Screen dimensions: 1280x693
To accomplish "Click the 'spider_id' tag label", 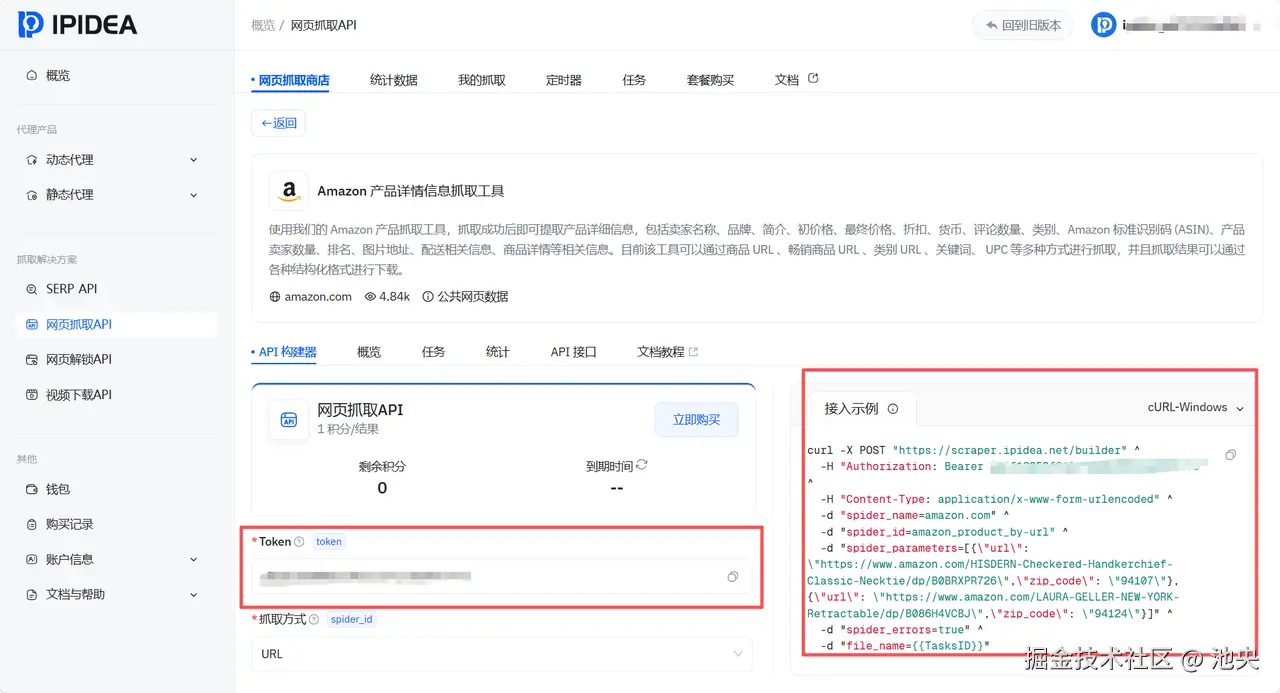I will (352, 620).
